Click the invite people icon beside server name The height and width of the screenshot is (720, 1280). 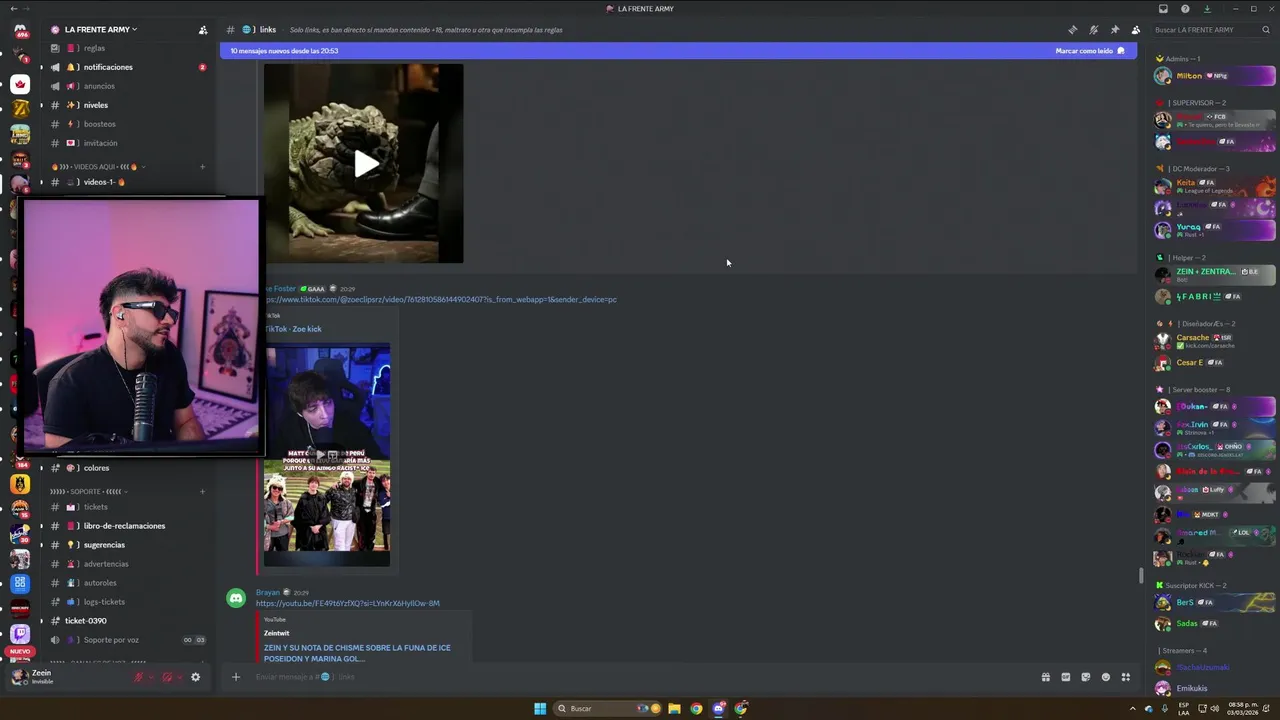203,30
